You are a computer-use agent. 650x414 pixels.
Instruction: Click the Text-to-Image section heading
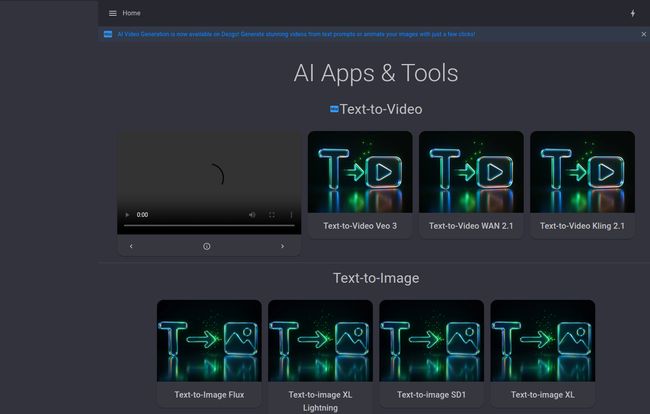click(x=376, y=278)
